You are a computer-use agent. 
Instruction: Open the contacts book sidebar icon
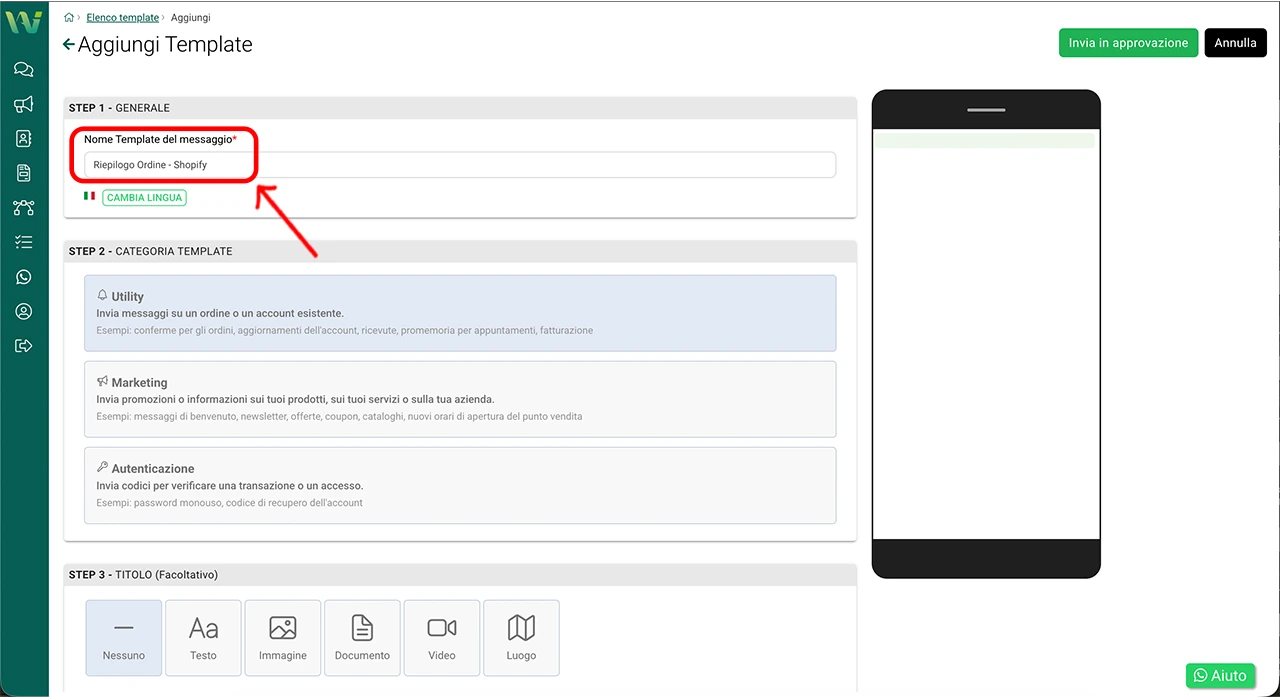point(24,138)
